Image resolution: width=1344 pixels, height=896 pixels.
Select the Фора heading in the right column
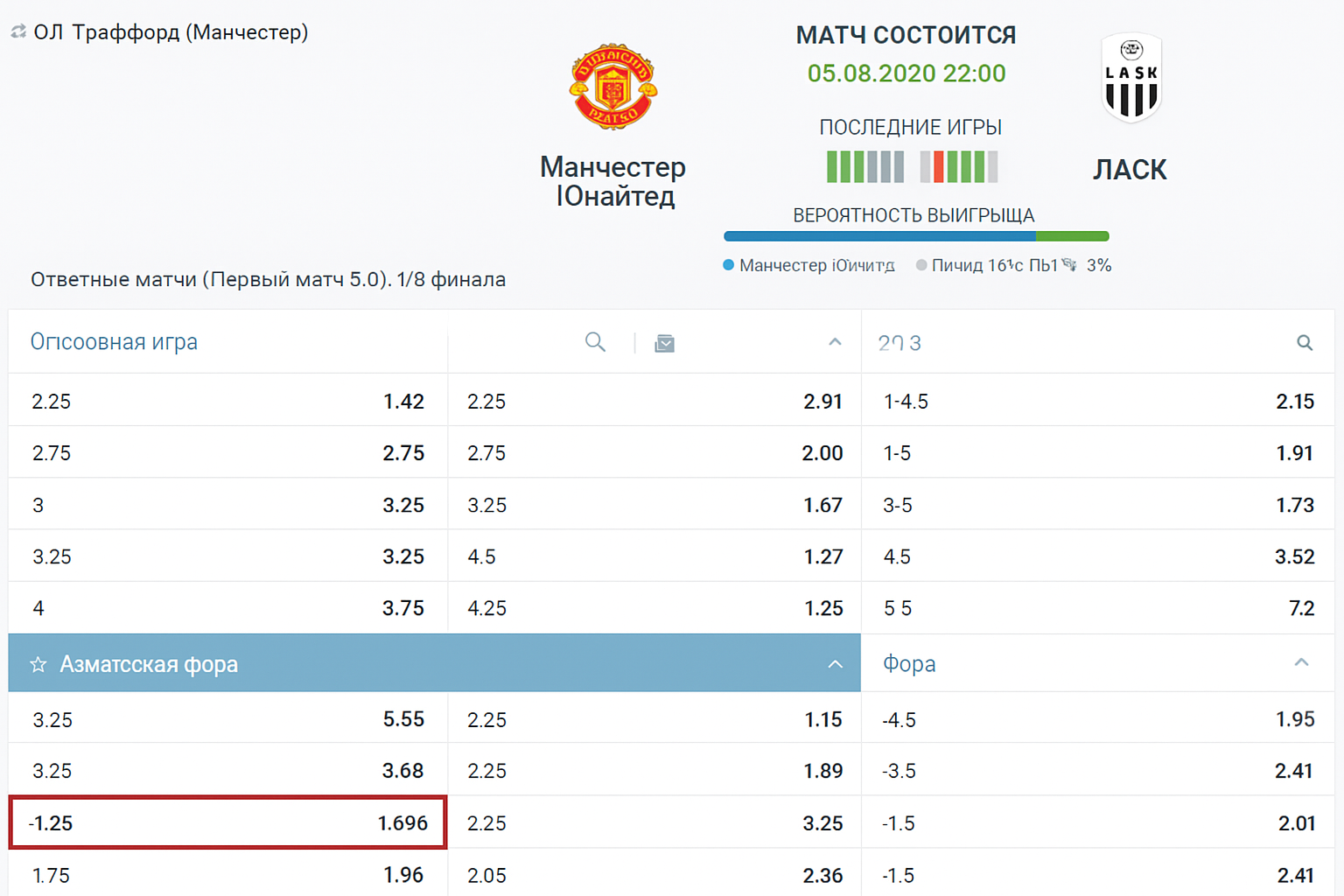(909, 664)
